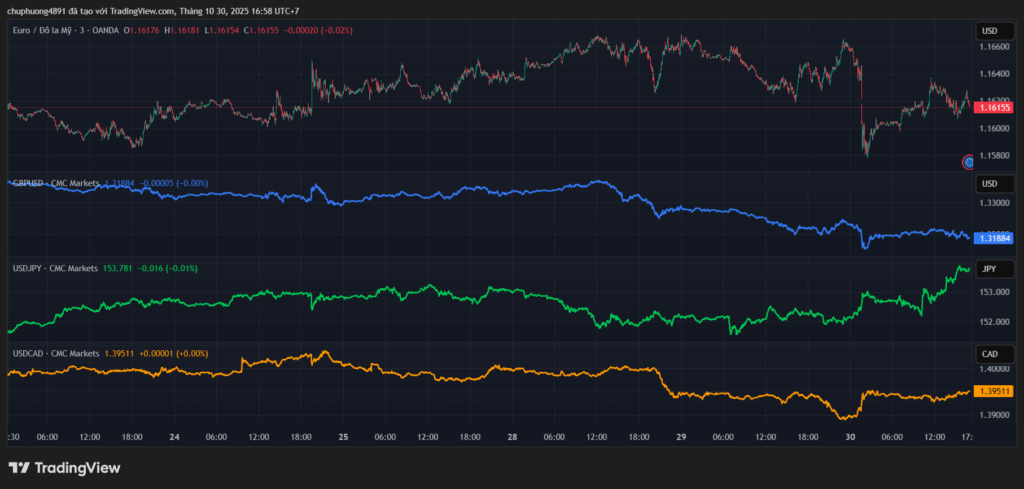Image resolution: width=1024 pixels, height=489 pixels.
Task: Click date 30 on the time axis
Action: 850,437
